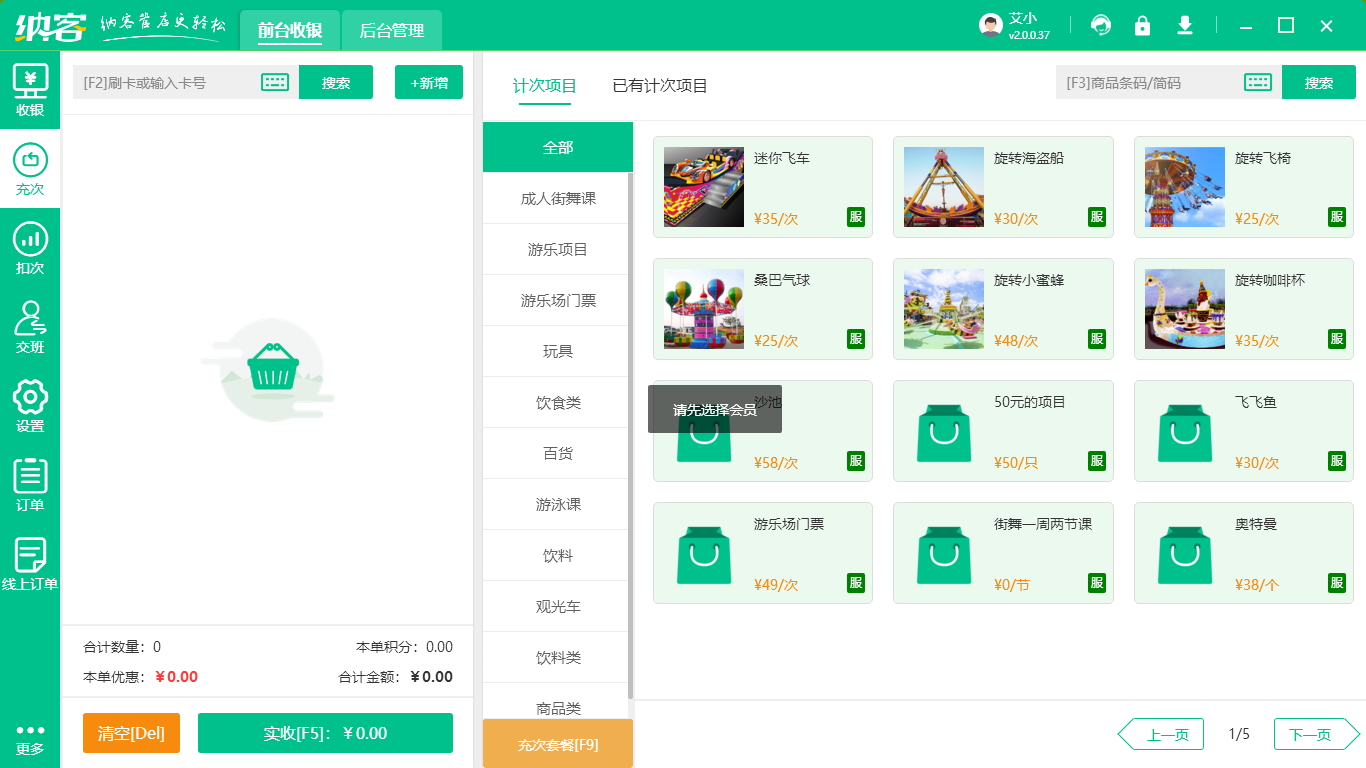
Task: Click the 服 badge on 奥特曼 card
Action: click(1337, 583)
